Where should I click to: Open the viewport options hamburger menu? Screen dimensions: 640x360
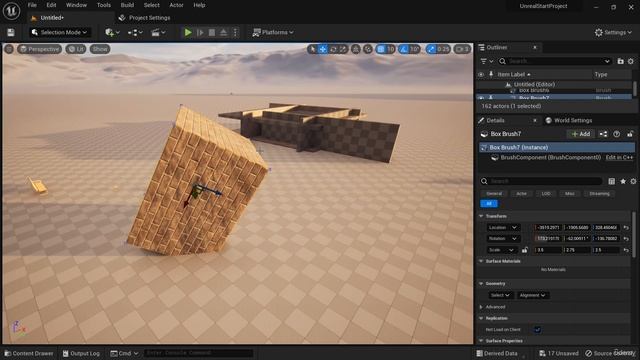point(9,49)
